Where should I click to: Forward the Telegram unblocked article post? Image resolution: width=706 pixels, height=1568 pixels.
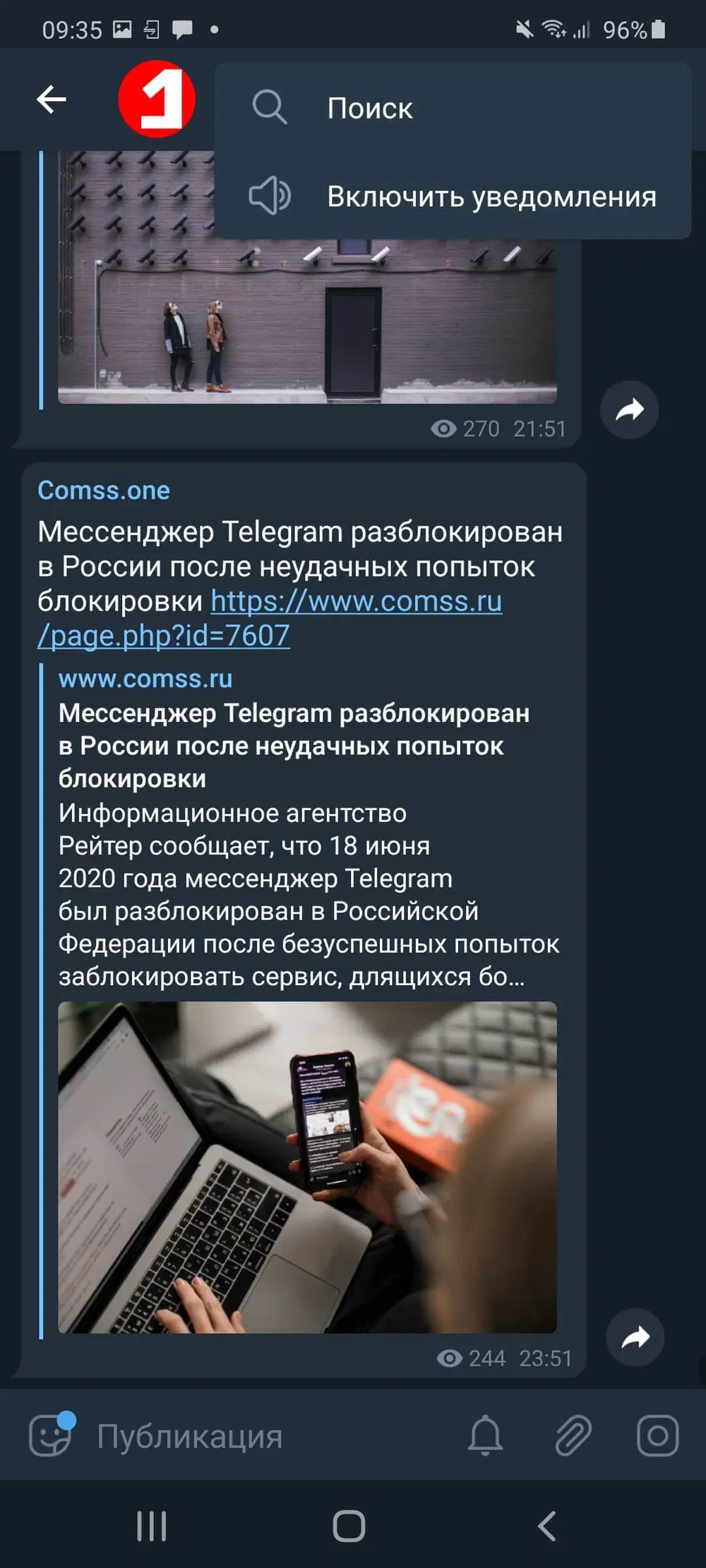coord(635,1337)
